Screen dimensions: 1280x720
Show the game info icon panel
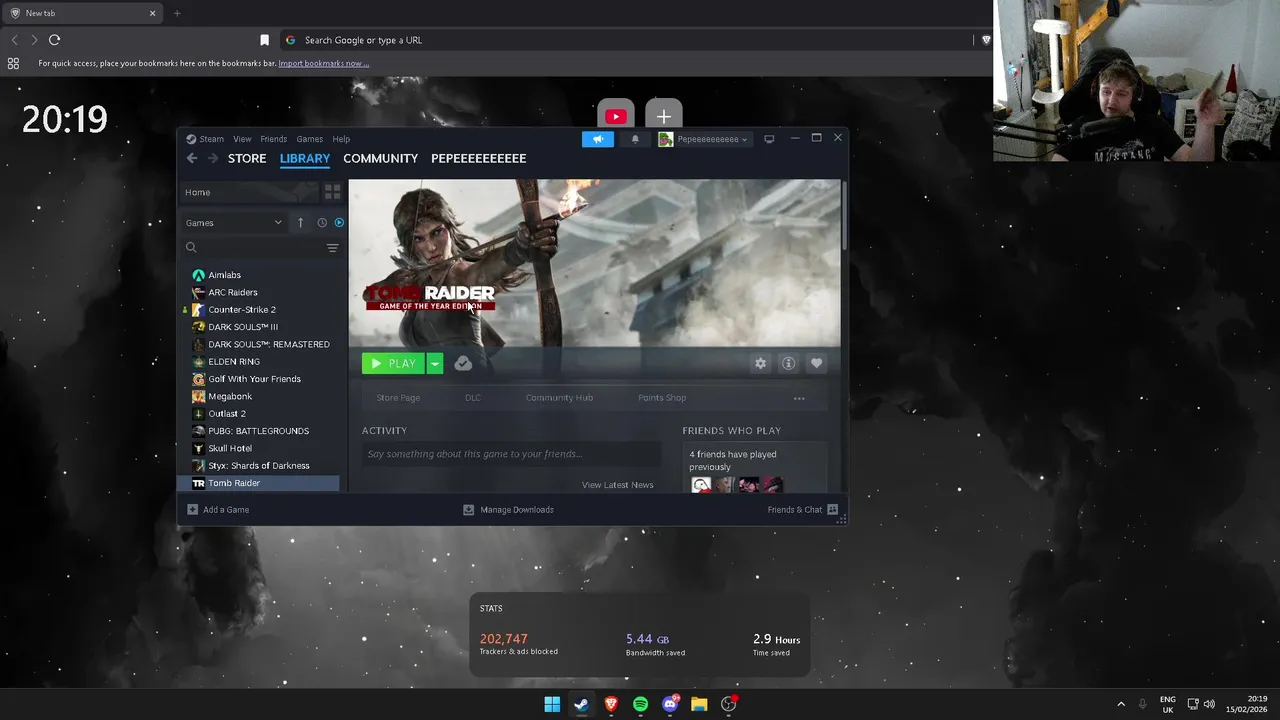pos(788,364)
